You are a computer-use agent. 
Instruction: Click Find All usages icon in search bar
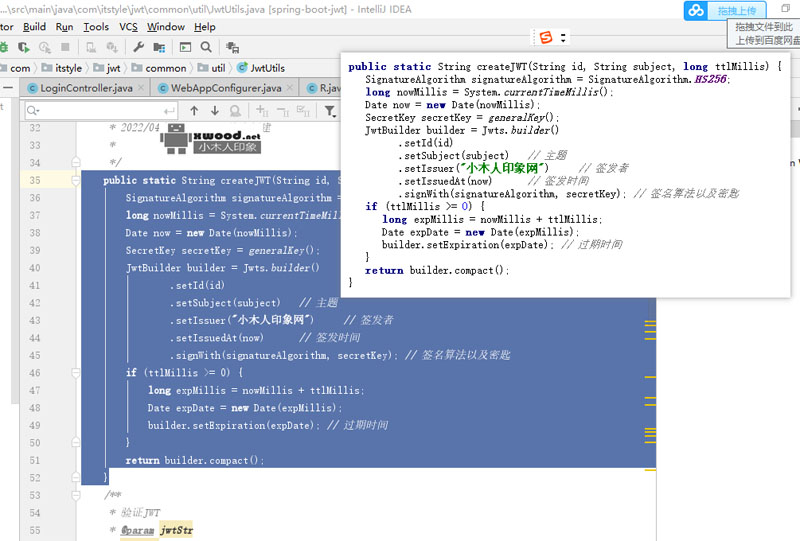pos(235,110)
